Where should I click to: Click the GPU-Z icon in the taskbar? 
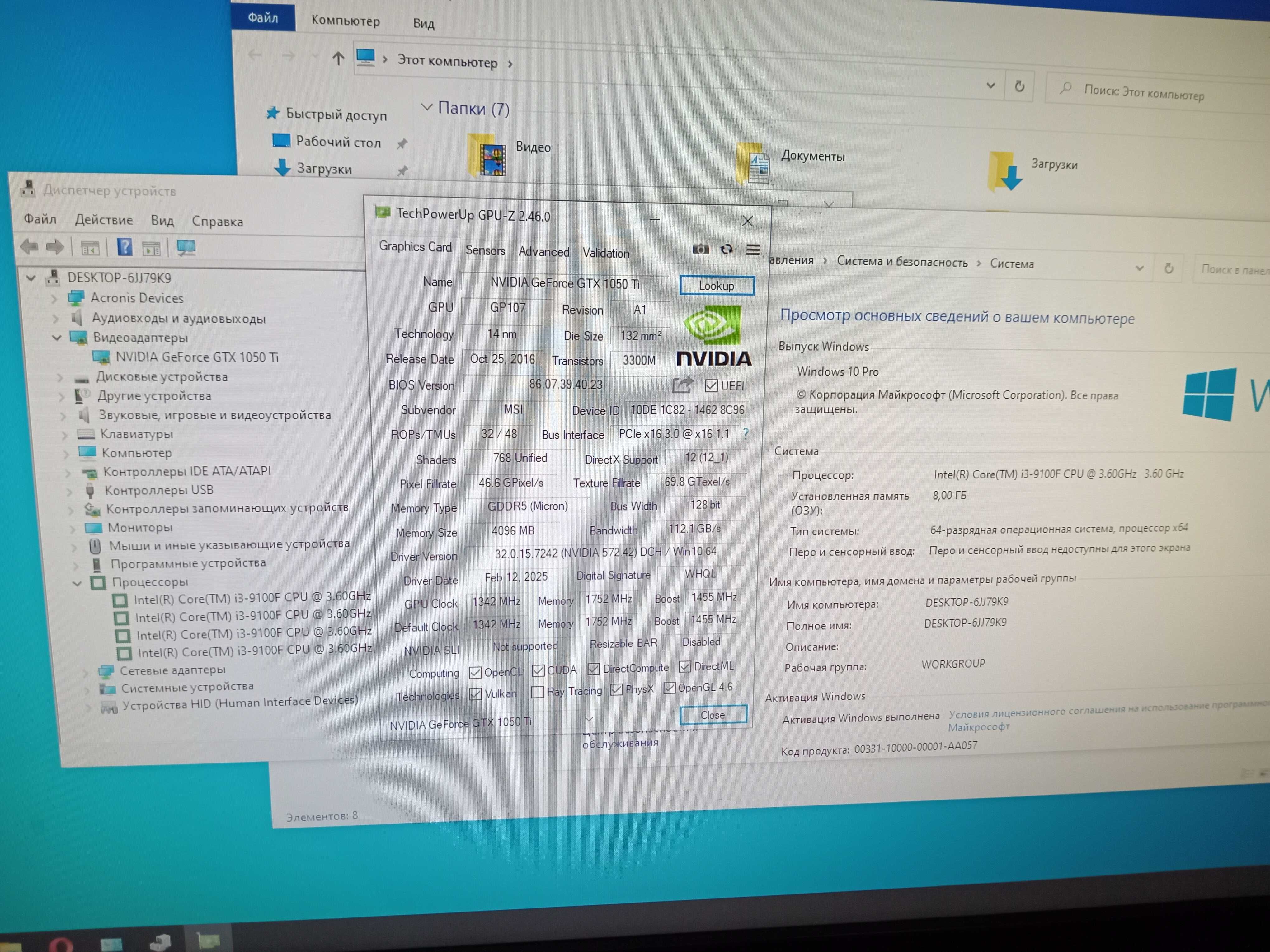coord(208,940)
